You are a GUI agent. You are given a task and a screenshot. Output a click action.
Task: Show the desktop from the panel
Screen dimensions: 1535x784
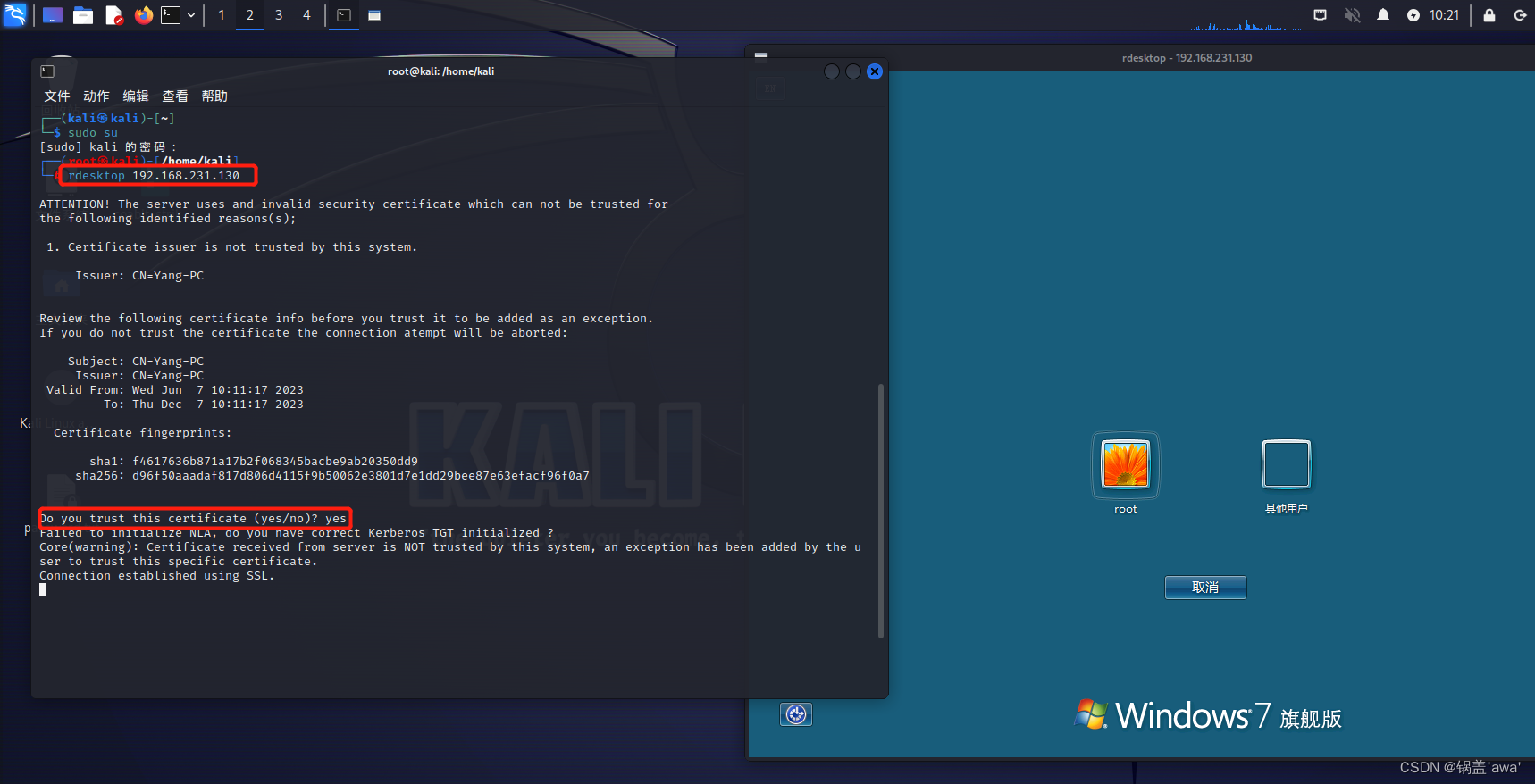pos(53,15)
